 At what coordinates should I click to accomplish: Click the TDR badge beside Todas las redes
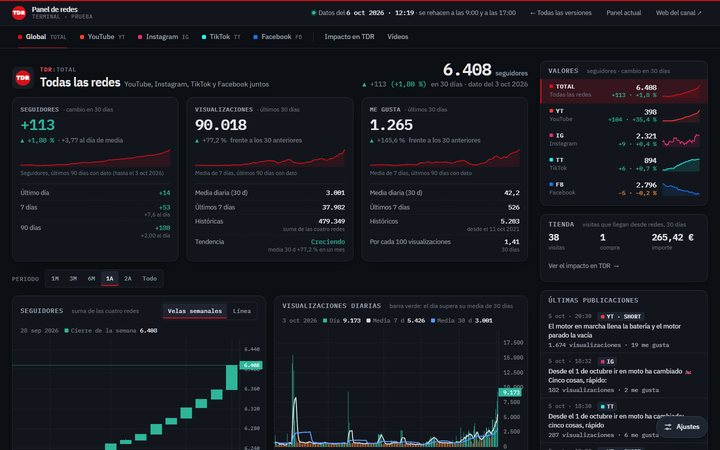[x=23, y=78]
